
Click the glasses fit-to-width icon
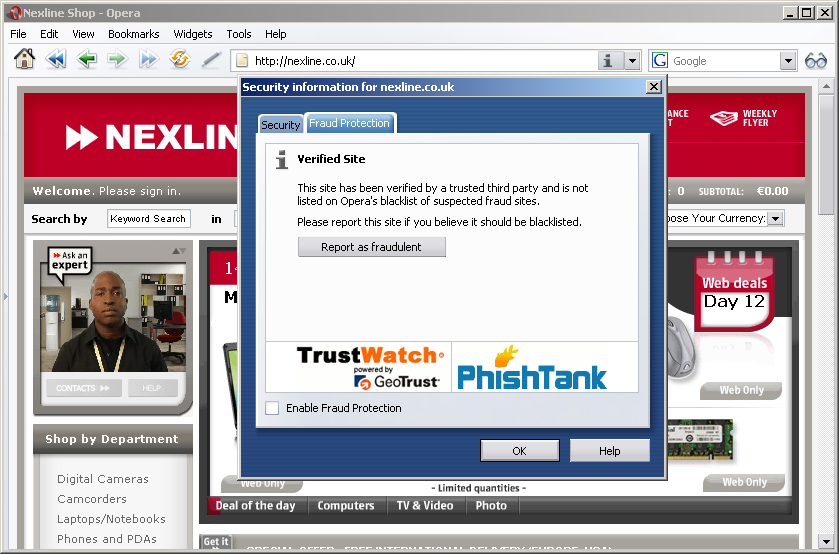pyautogui.click(x=815, y=60)
